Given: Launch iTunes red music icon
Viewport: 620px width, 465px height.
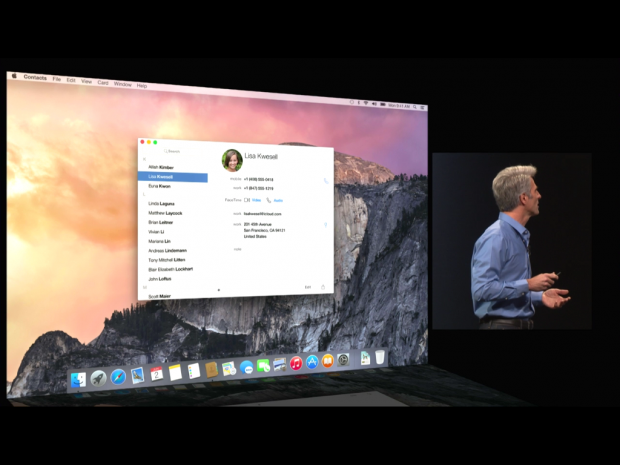Looking at the screenshot, I should pos(296,363).
